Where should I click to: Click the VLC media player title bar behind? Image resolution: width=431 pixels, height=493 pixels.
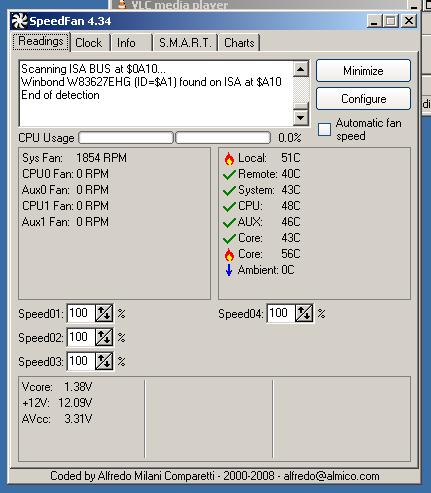[260, 4]
